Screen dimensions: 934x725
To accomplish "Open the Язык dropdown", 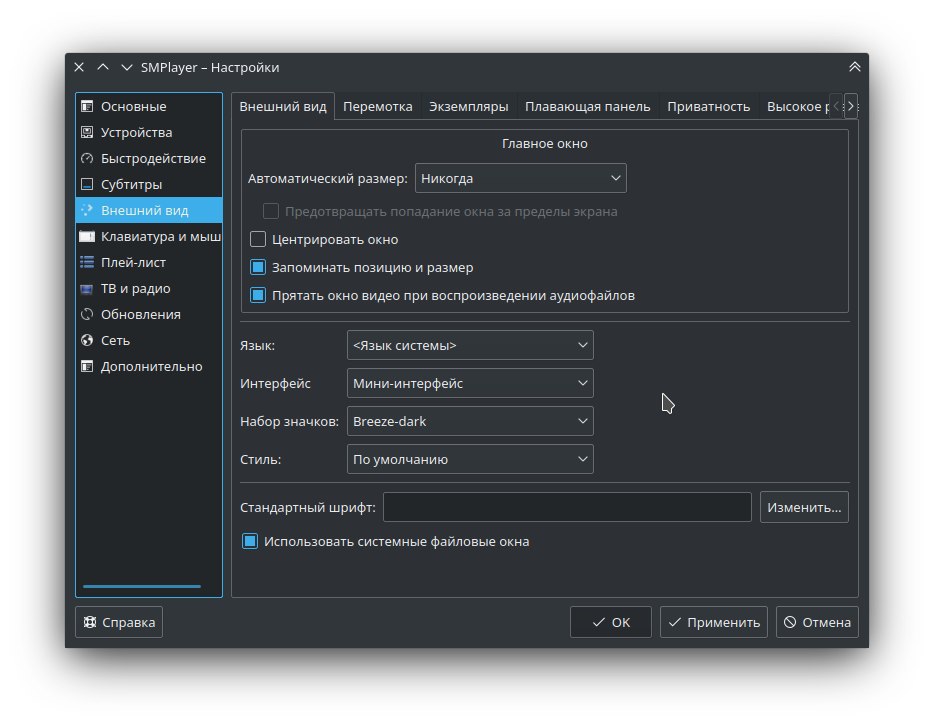I will (470, 346).
